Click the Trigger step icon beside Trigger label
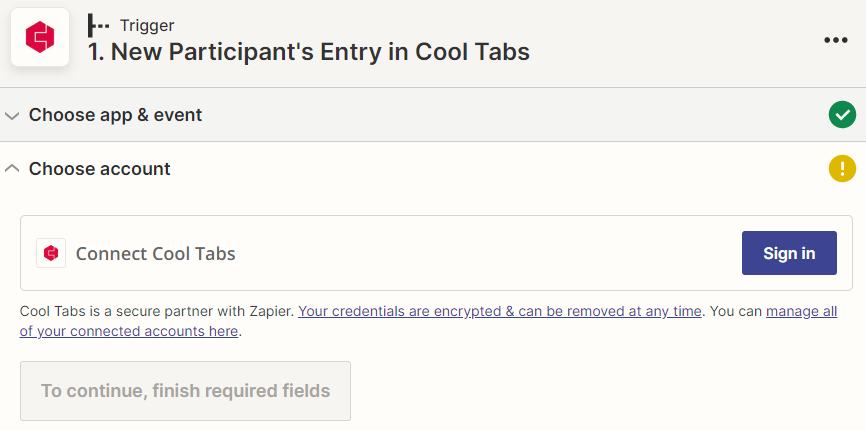The width and height of the screenshot is (866, 430). tap(98, 25)
